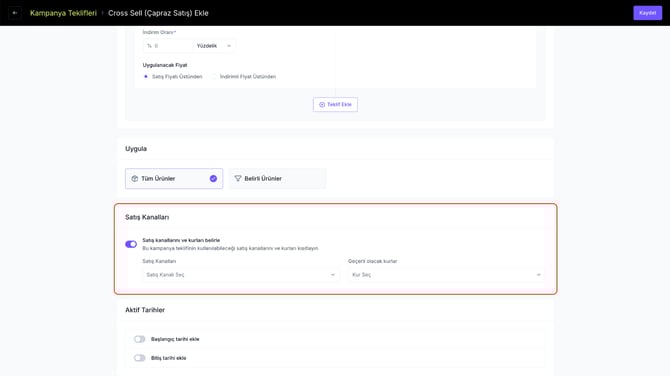The height and width of the screenshot is (376, 670).
Task: Open the Yüzdelik discount type dropdown
Action: coord(214,46)
